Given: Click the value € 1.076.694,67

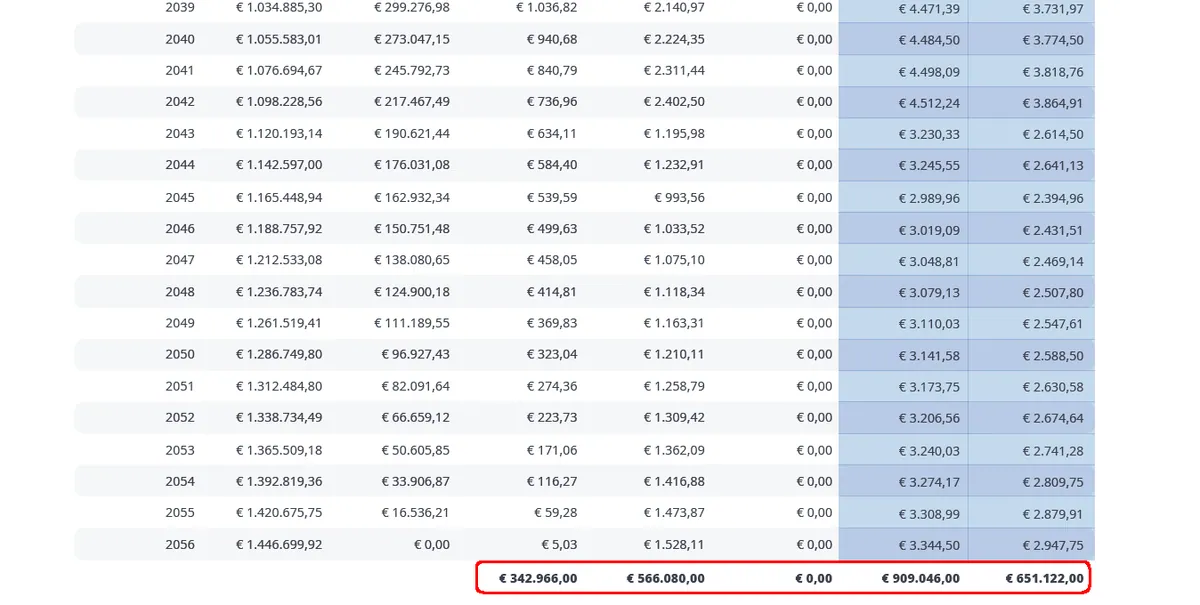Looking at the screenshot, I should tap(279, 70).
